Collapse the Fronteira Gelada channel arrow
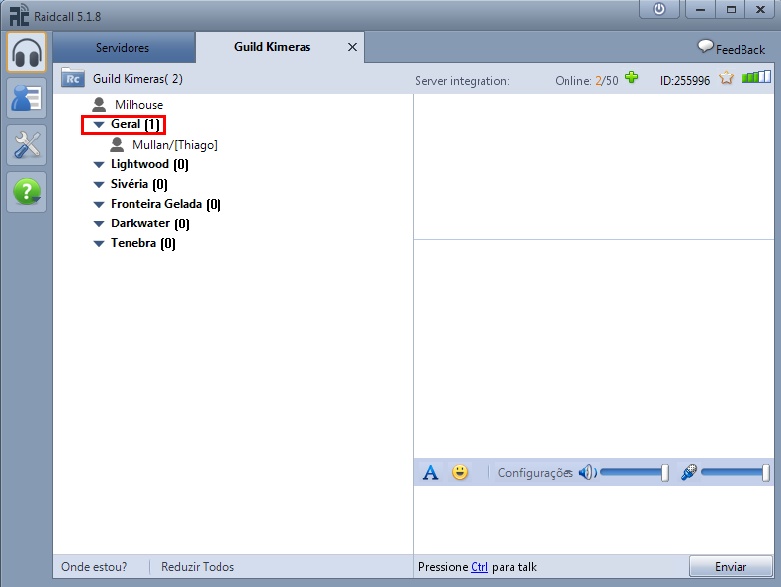The height and width of the screenshot is (587, 781). pos(99,204)
